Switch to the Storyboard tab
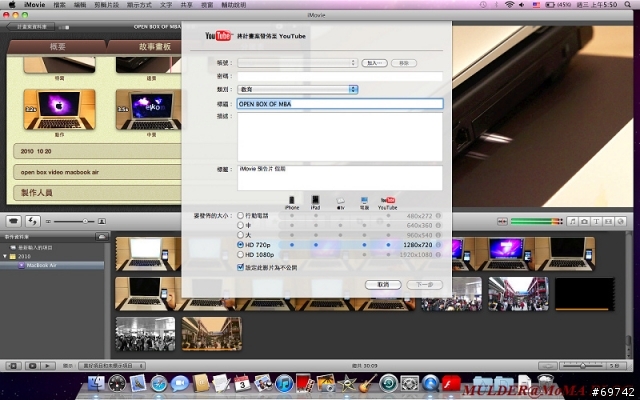 [x=154, y=47]
